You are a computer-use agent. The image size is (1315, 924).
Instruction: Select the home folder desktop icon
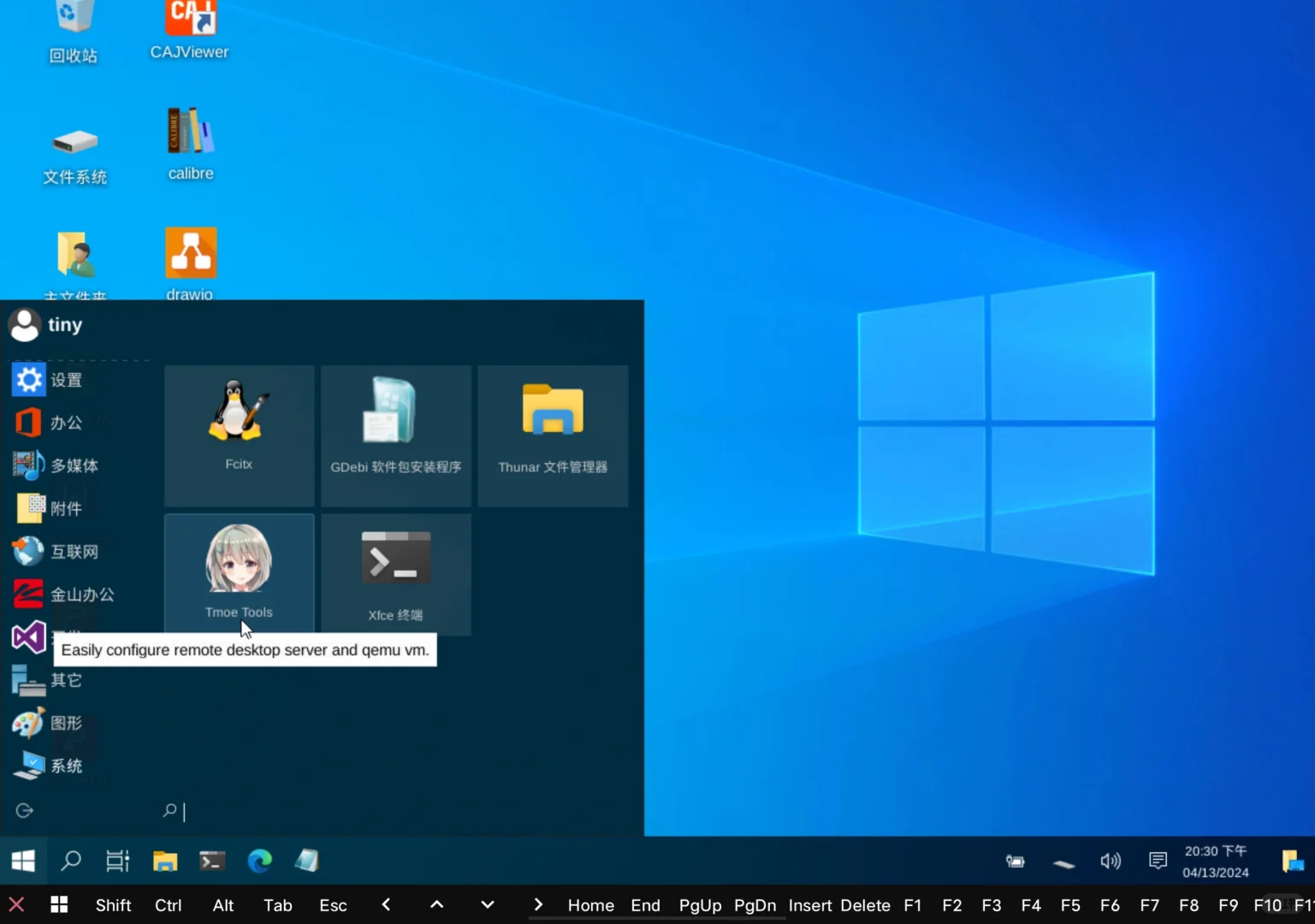[x=75, y=264]
